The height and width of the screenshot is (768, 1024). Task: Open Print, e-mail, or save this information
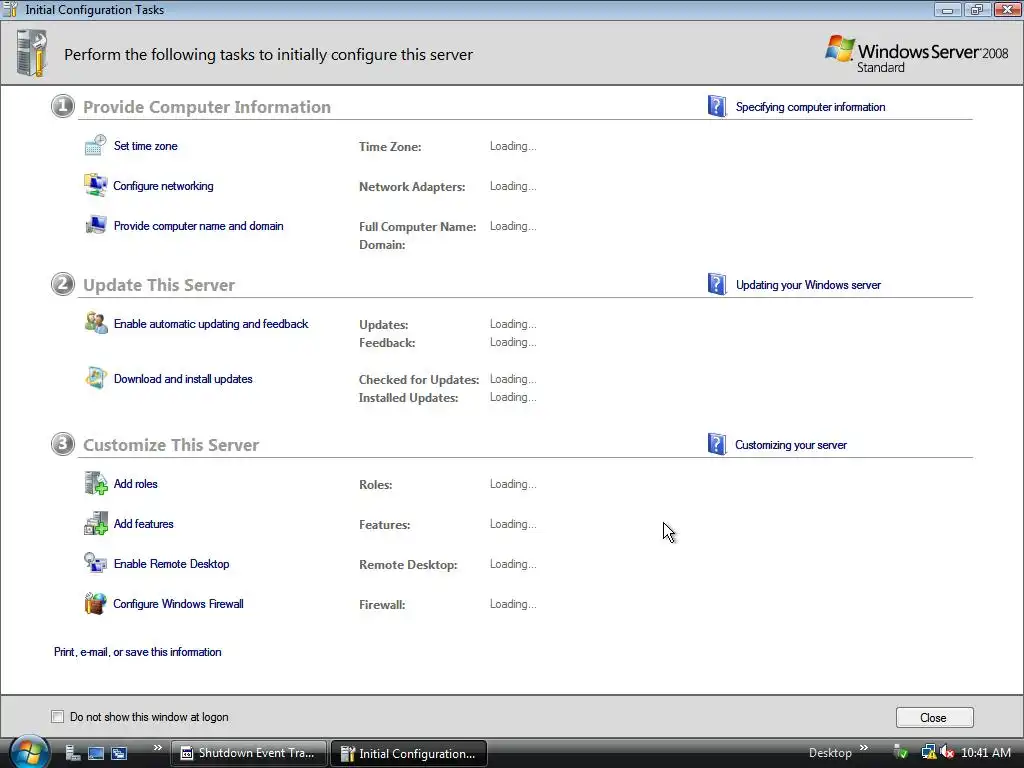(138, 651)
